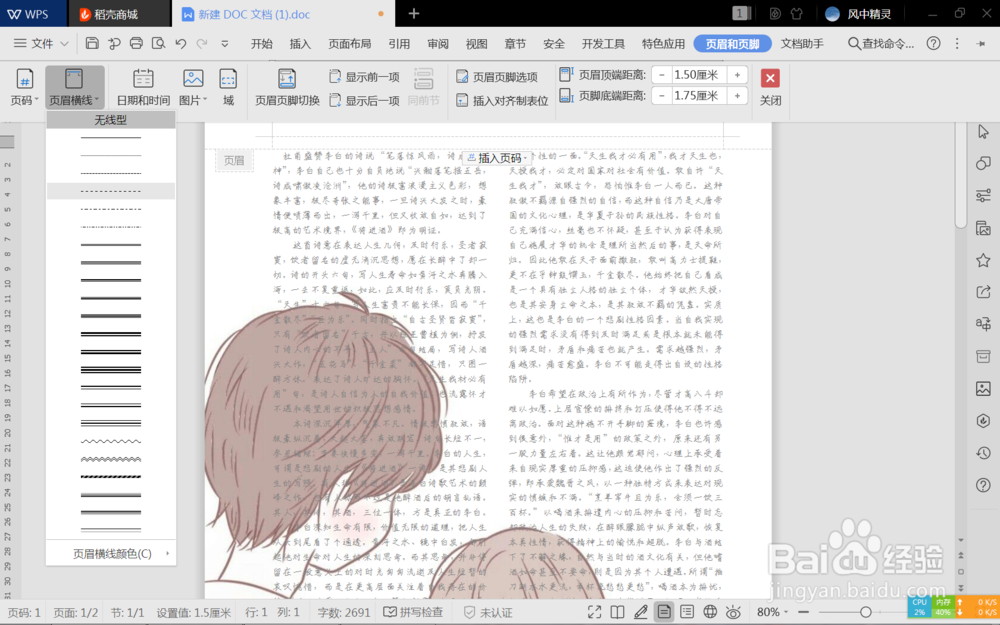The height and width of the screenshot is (625, 1000).
Task: Increase header top distance with the plus stepper
Action: point(737,73)
